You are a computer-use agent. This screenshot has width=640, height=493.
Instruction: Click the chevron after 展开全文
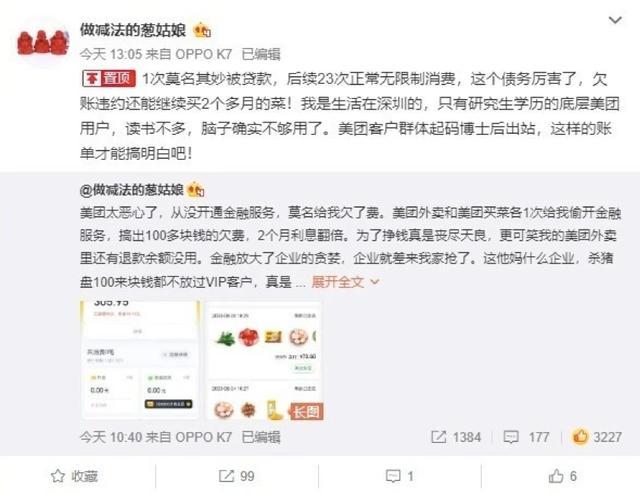point(375,282)
